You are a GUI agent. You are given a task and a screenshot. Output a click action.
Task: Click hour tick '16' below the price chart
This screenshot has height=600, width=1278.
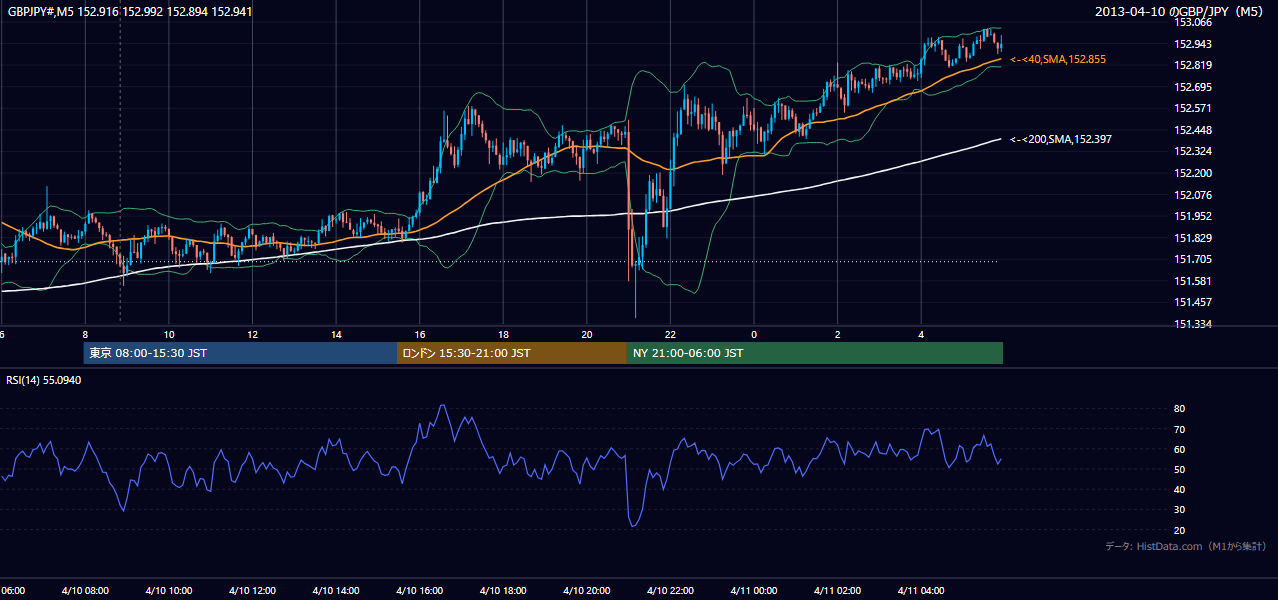coord(420,335)
